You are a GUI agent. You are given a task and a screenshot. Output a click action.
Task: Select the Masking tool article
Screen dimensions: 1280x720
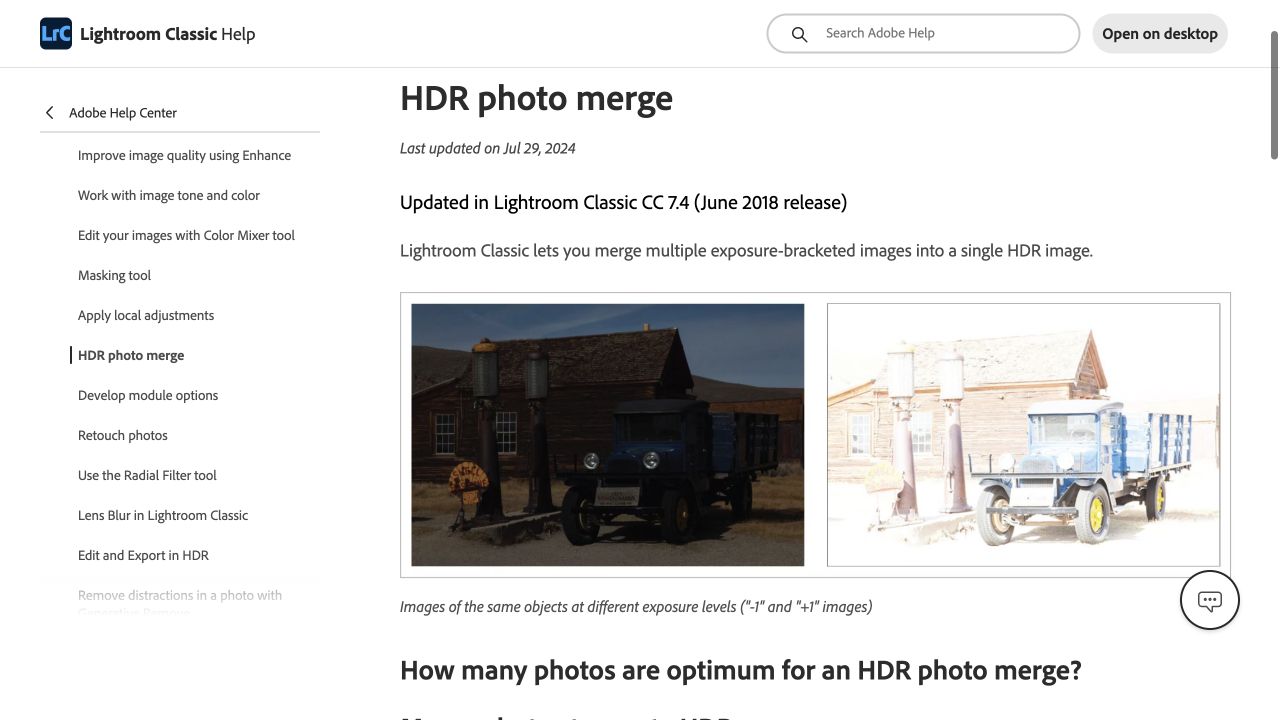(114, 275)
